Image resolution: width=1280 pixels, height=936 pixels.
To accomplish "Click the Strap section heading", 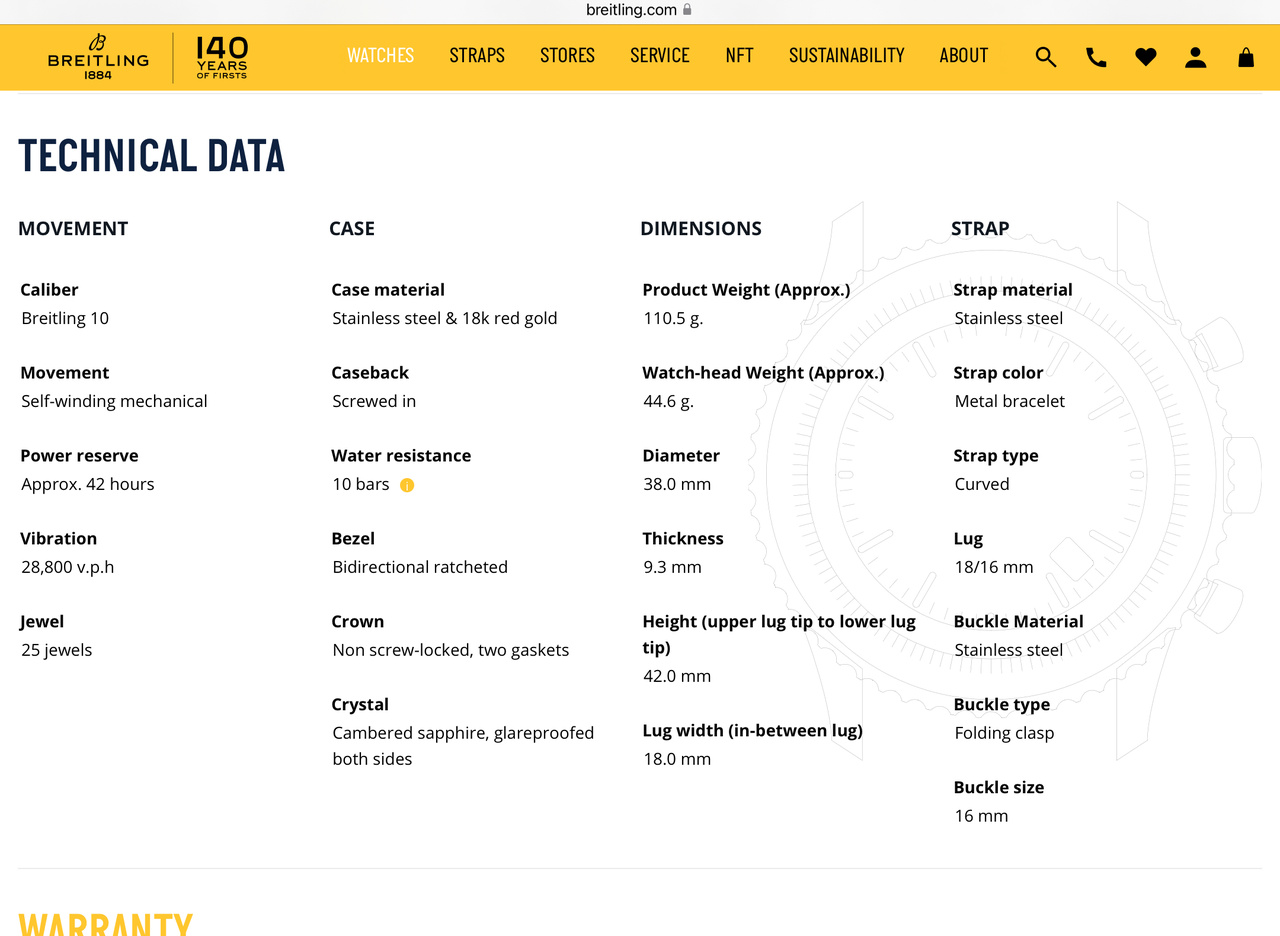I will pyautogui.click(x=980, y=228).
